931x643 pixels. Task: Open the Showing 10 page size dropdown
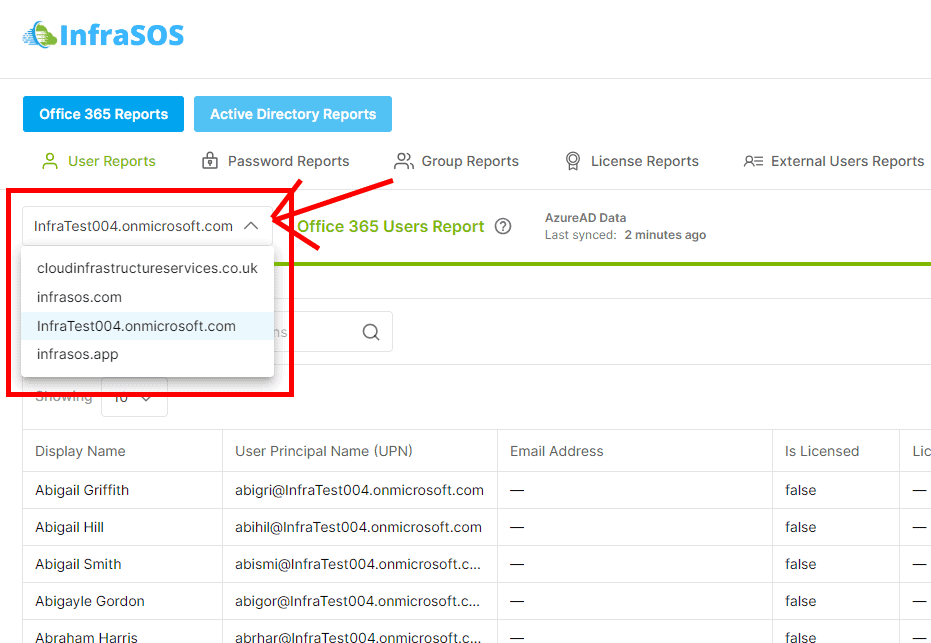(x=134, y=395)
